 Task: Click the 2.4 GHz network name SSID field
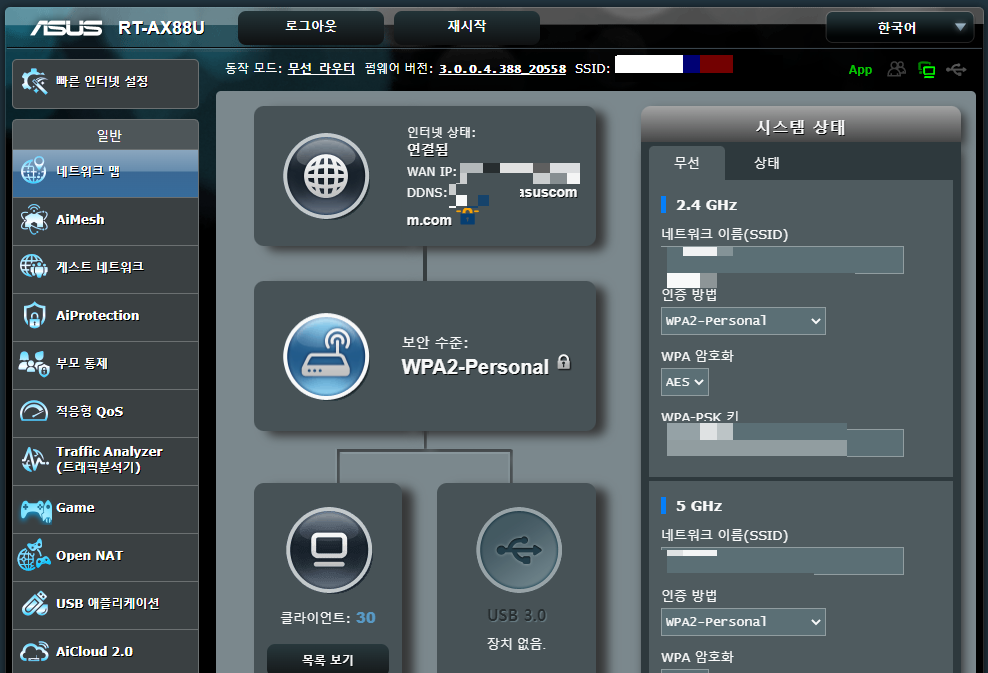(782, 260)
